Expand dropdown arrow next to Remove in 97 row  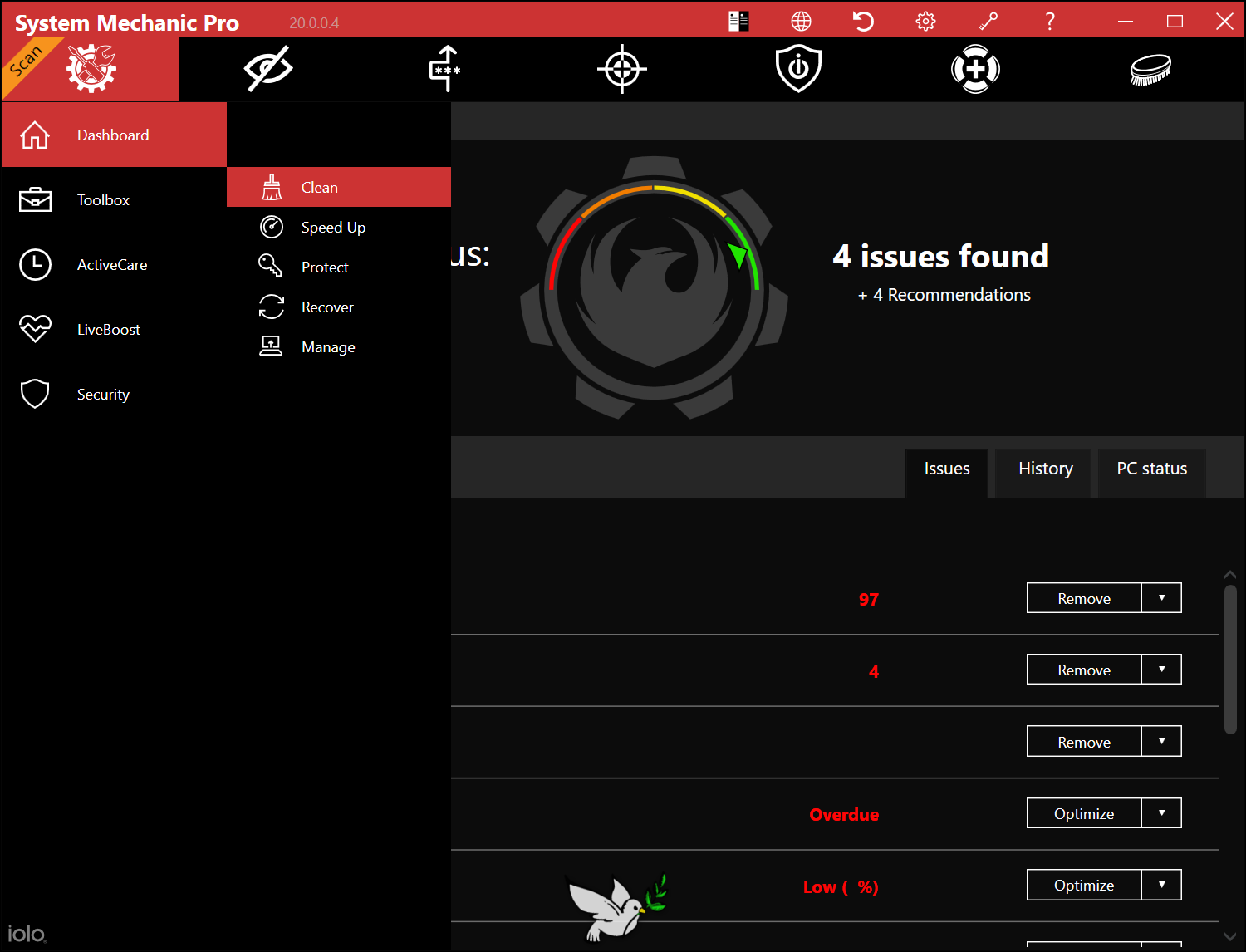click(1161, 598)
